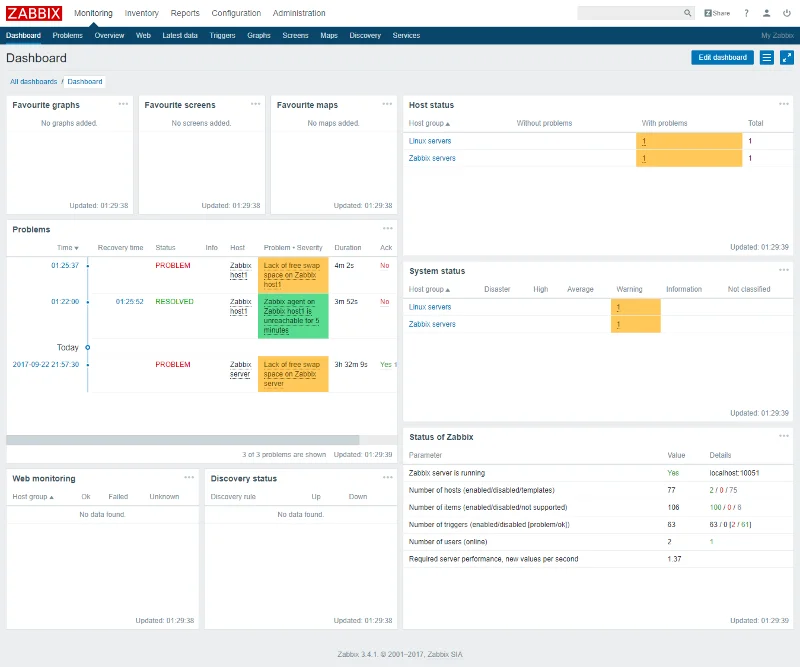Switch to the Discovery submenu tab
Viewport: 800px width, 667px height.
point(365,36)
